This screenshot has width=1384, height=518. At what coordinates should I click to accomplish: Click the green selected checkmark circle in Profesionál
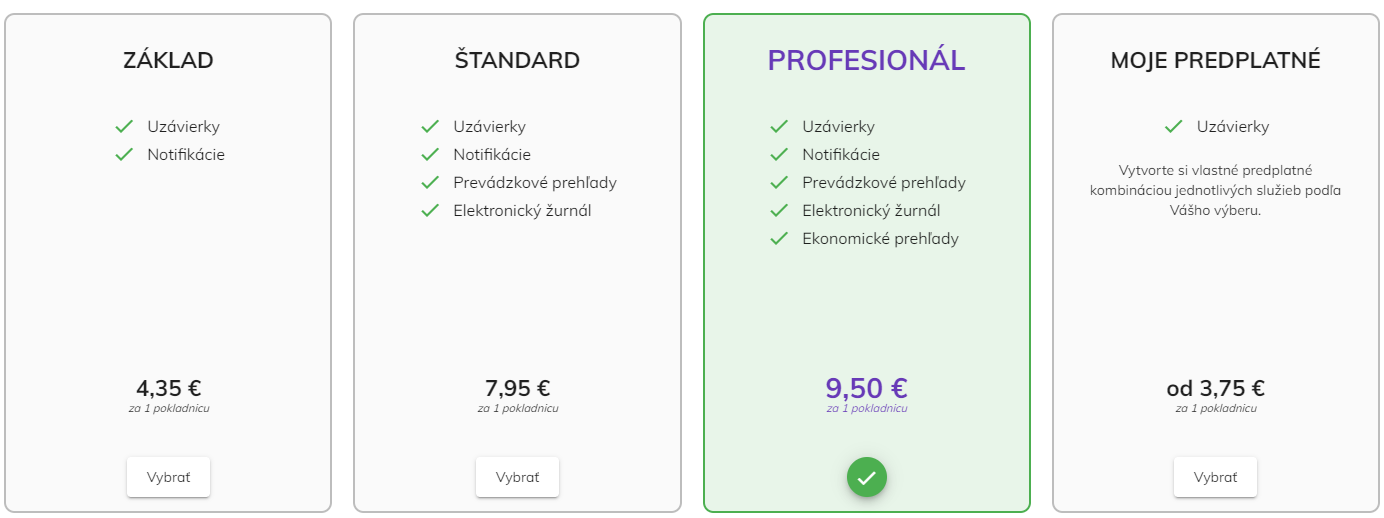click(866, 477)
